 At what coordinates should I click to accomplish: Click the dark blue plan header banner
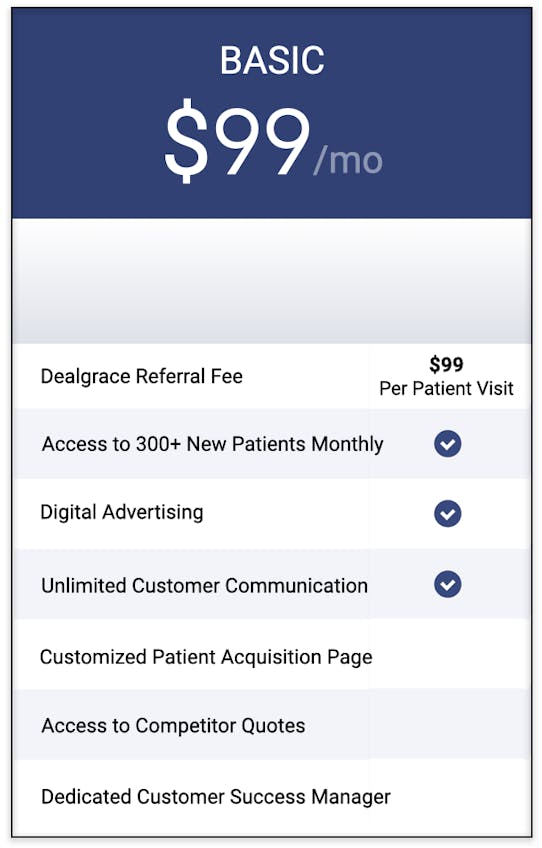[272, 114]
